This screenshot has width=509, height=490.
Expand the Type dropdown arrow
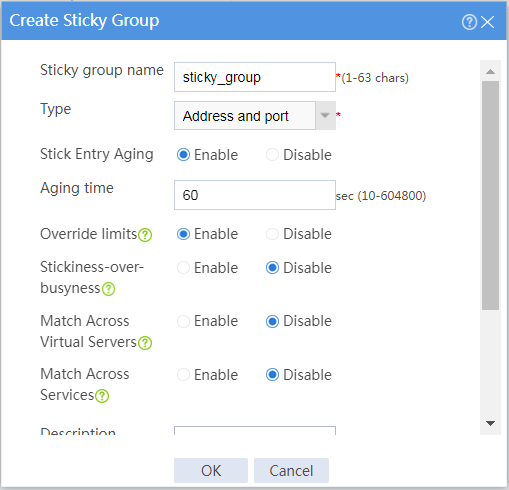click(325, 116)
